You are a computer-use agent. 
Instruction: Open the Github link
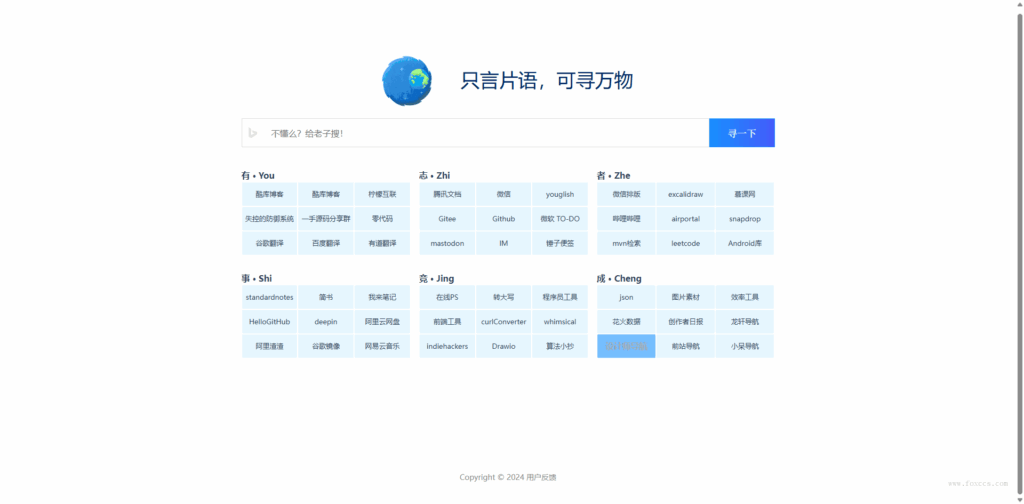504,219
